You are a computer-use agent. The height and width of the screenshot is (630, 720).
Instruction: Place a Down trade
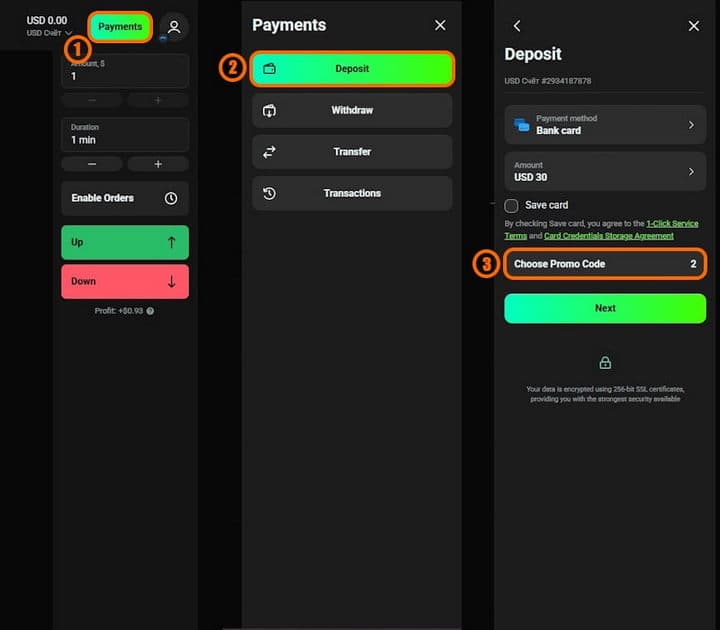point(125,281)
